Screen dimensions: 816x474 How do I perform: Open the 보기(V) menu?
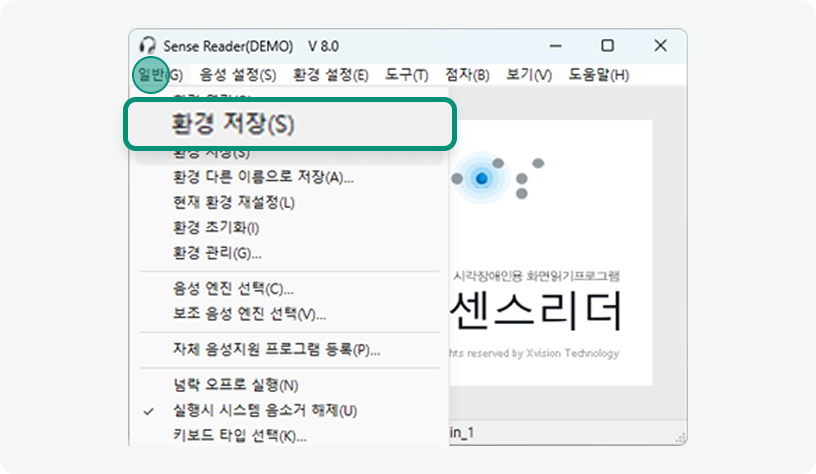pyautogui.click(x=529, y=75)
